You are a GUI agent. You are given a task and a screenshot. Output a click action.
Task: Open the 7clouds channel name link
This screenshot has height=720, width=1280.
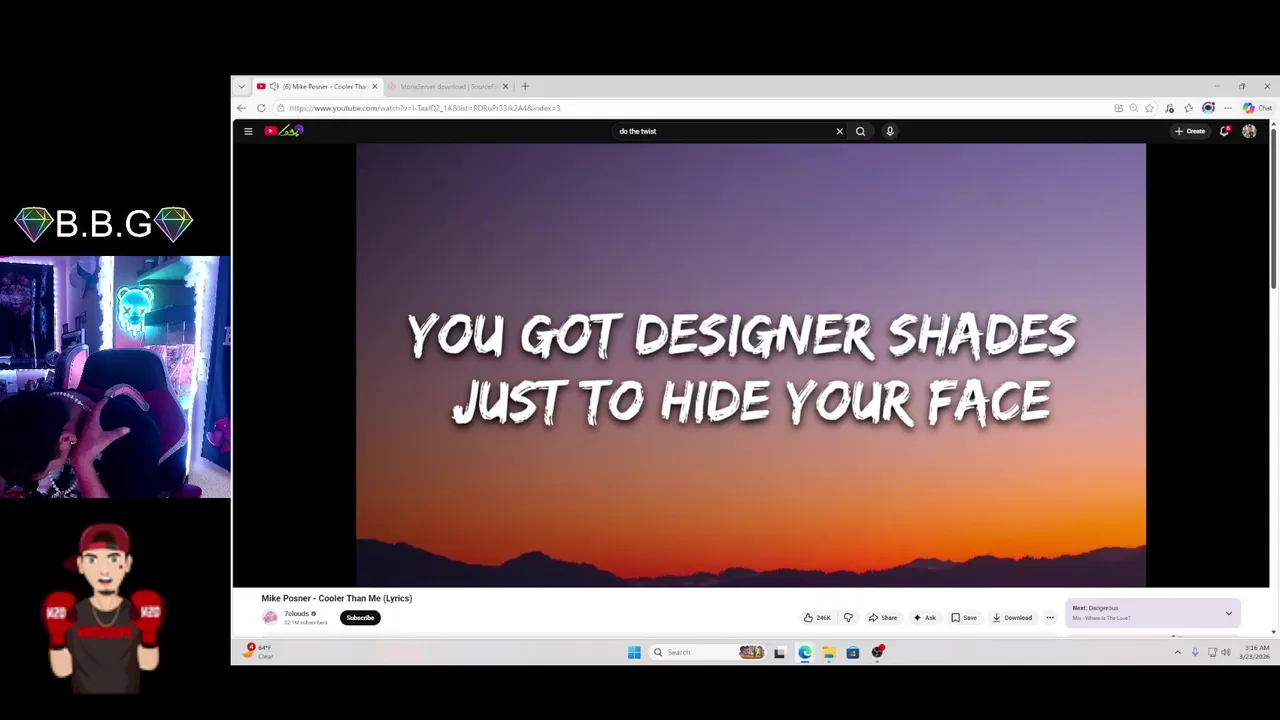(296, 614)
